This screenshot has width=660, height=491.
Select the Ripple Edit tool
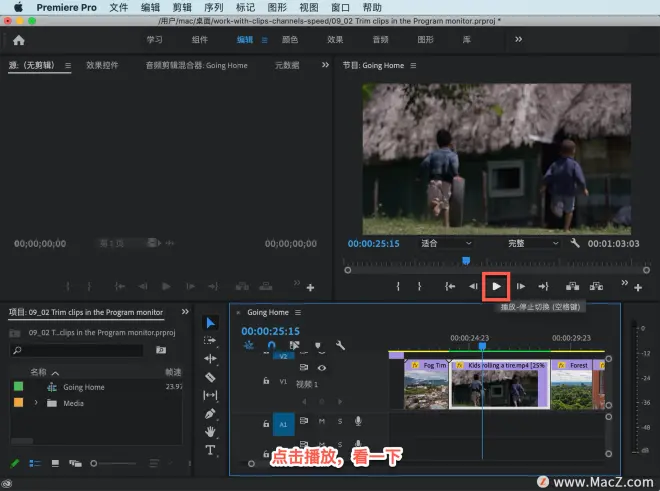click(210, 358)
